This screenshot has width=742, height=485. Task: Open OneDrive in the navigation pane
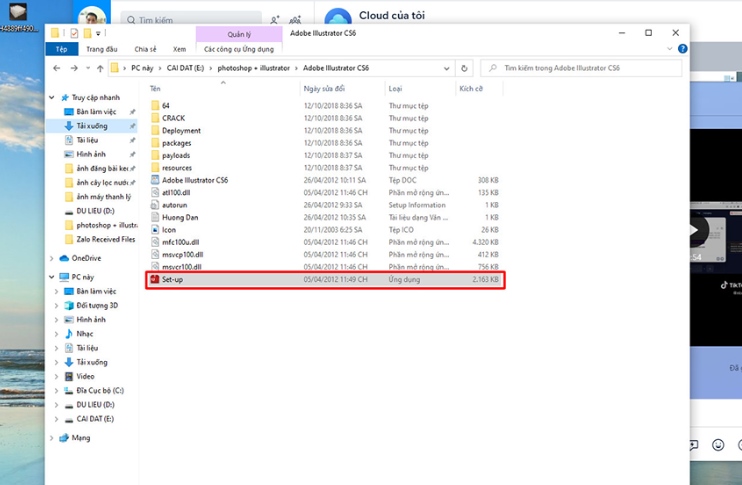(85, 258)
